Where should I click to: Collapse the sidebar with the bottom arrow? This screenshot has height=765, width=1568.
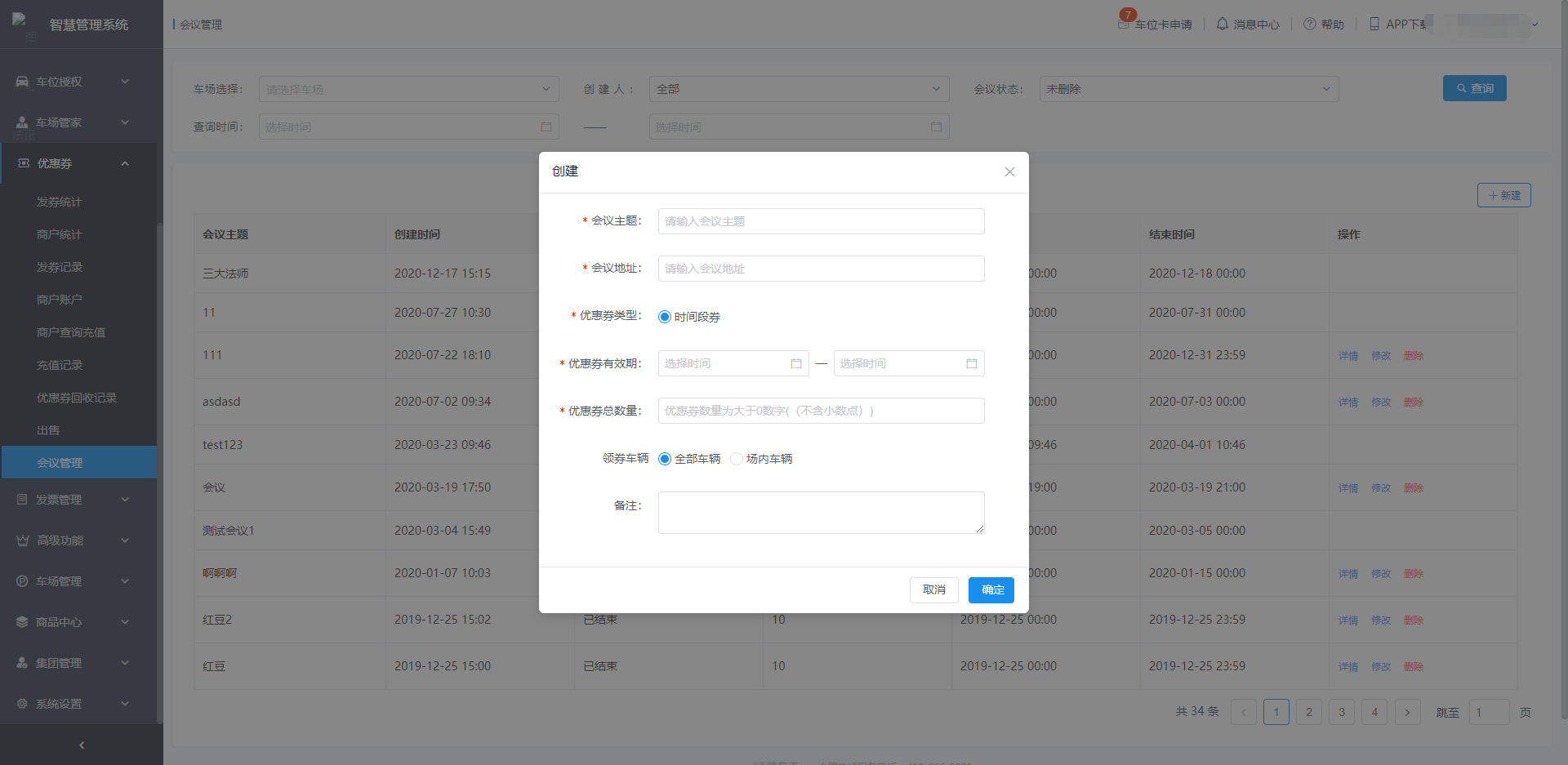tap(82, 745)
